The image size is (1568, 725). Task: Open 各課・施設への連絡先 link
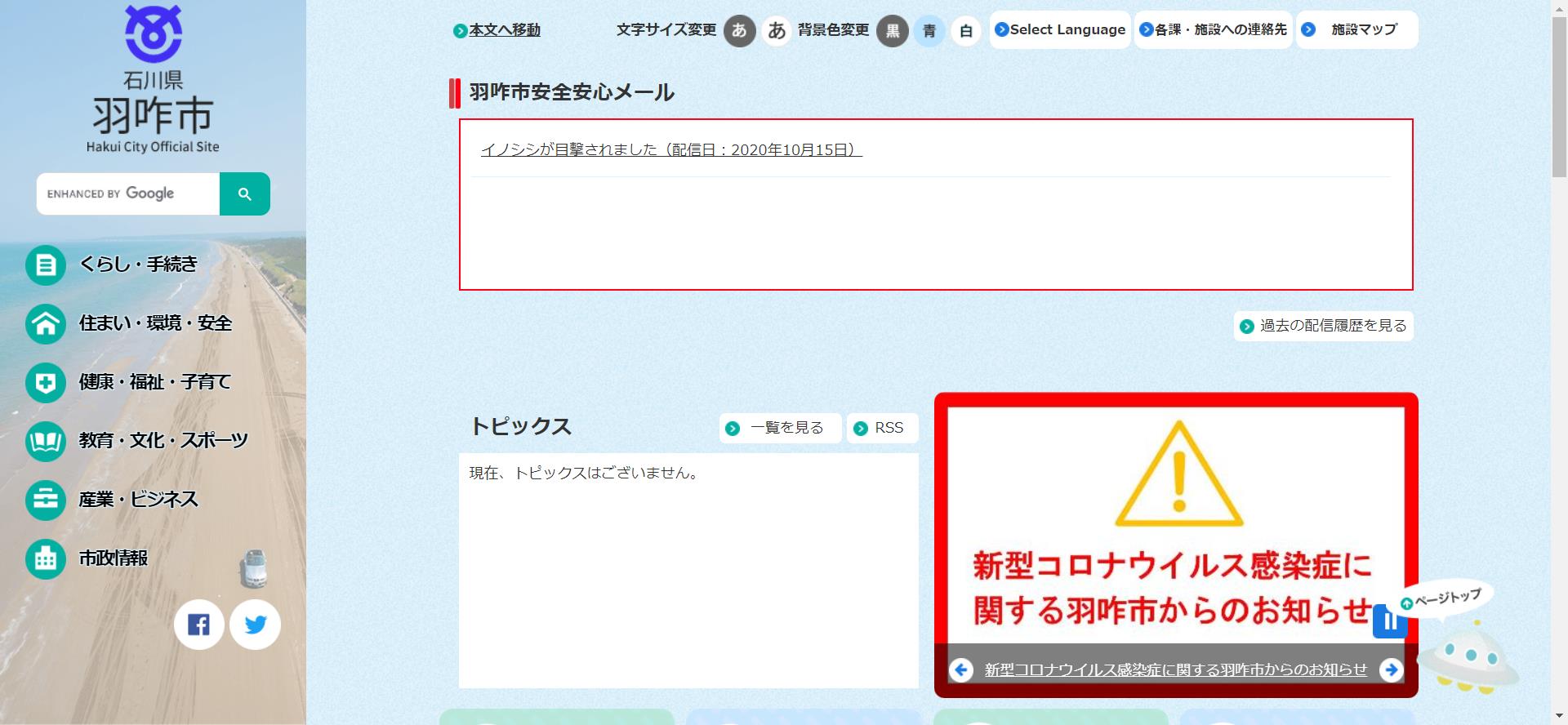click(1214, 29)
